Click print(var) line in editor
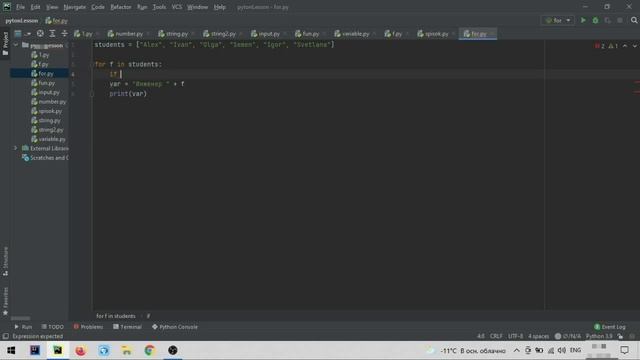 click(128, 93)
